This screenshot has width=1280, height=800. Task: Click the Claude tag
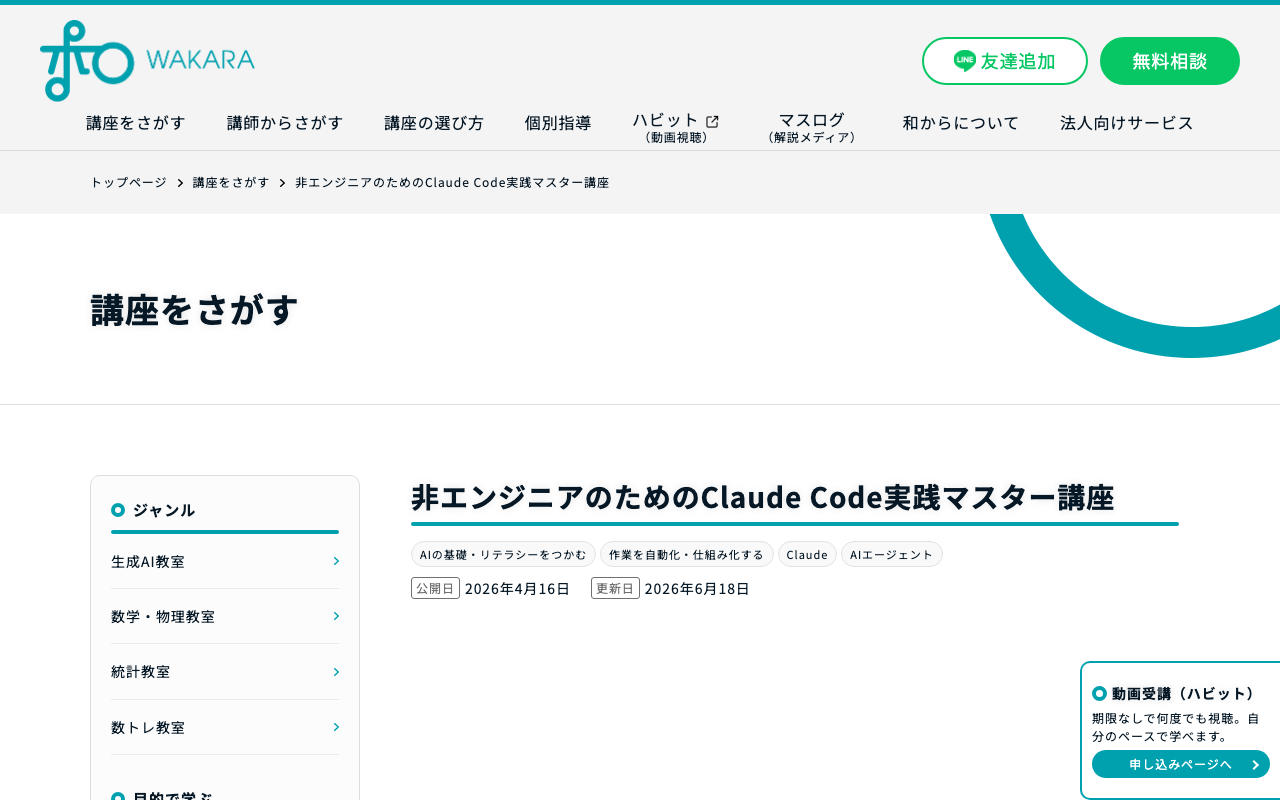[807, 554]
